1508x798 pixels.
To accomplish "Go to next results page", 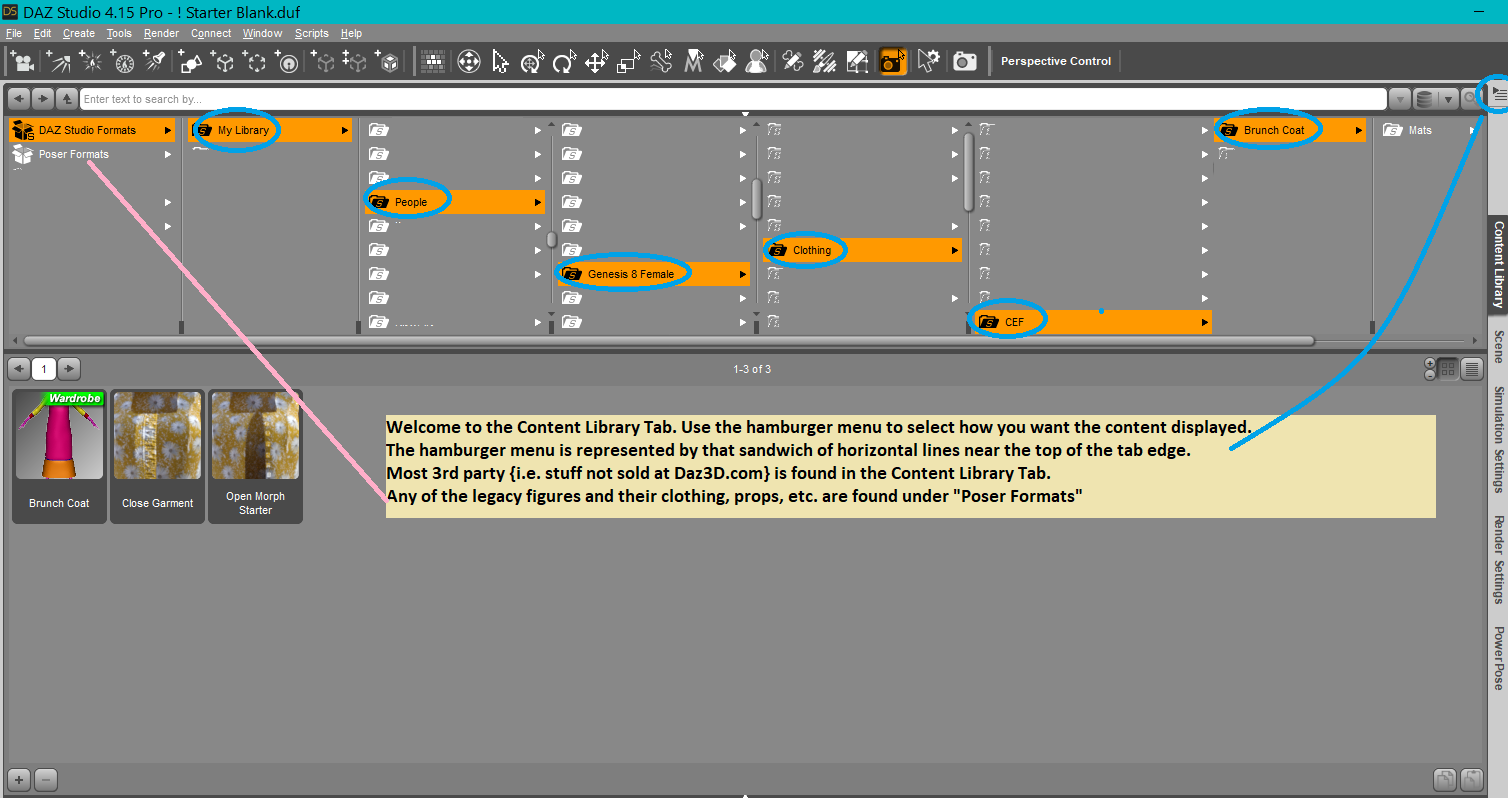I will pyautogui.click(x=69, y=369).
